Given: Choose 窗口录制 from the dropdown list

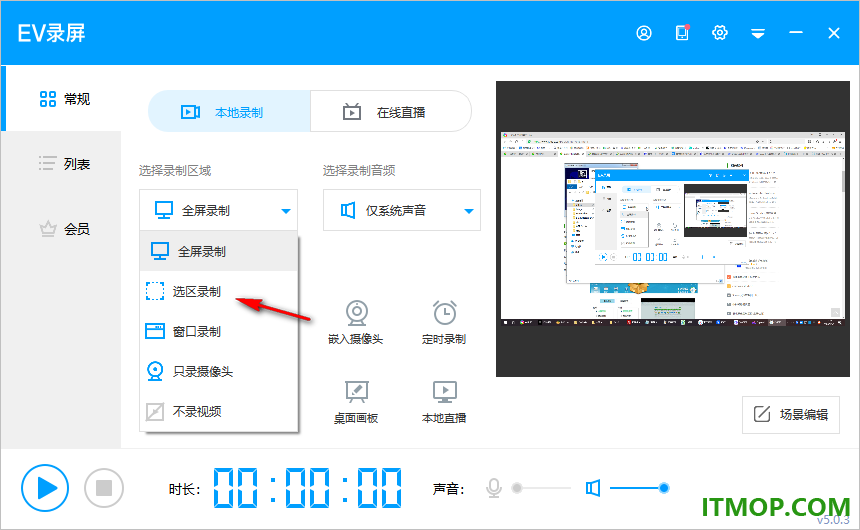Looking at the screenshot, I should pyautogui.click(x=219, y=331).
